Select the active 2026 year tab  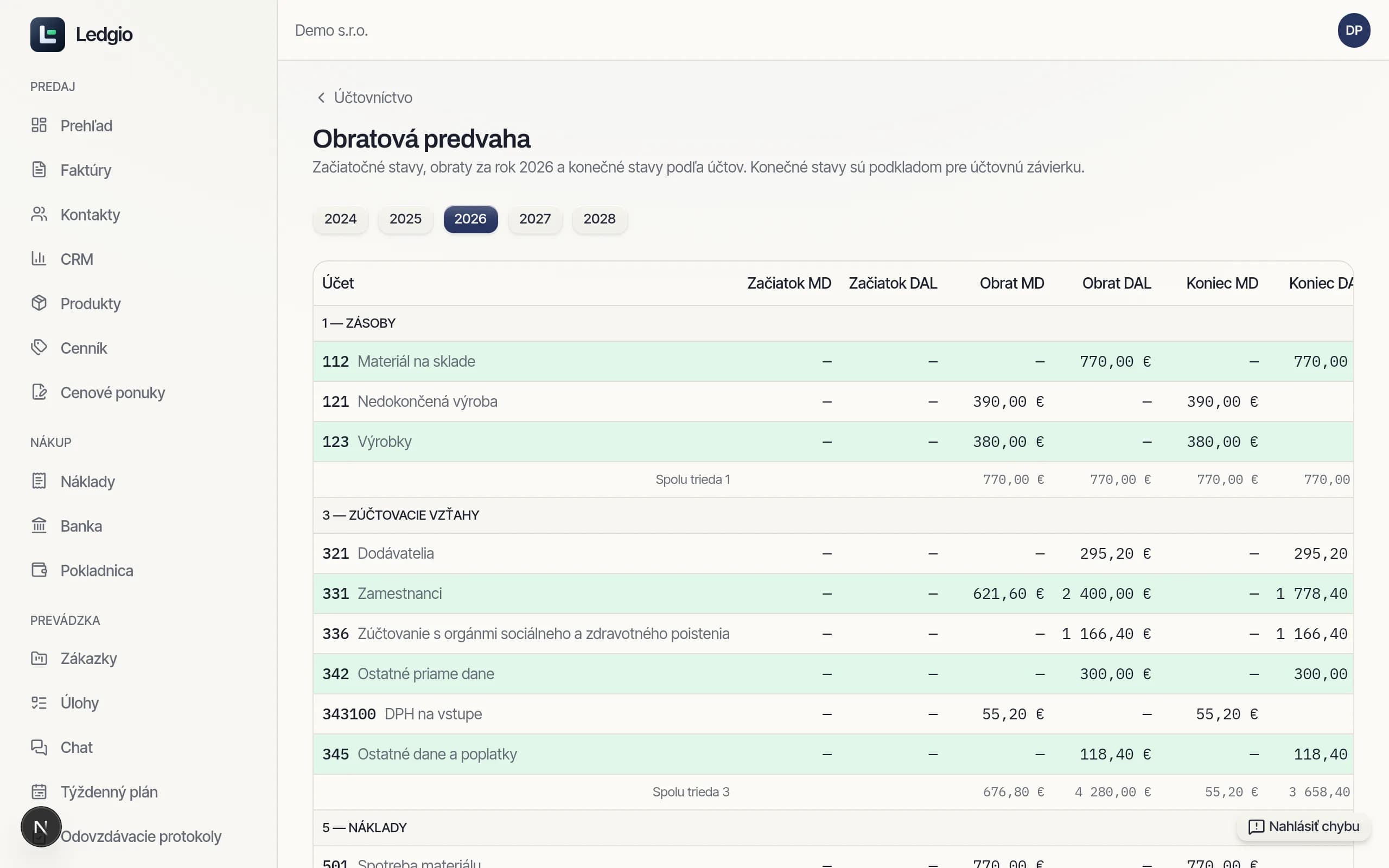click(470, 219)
